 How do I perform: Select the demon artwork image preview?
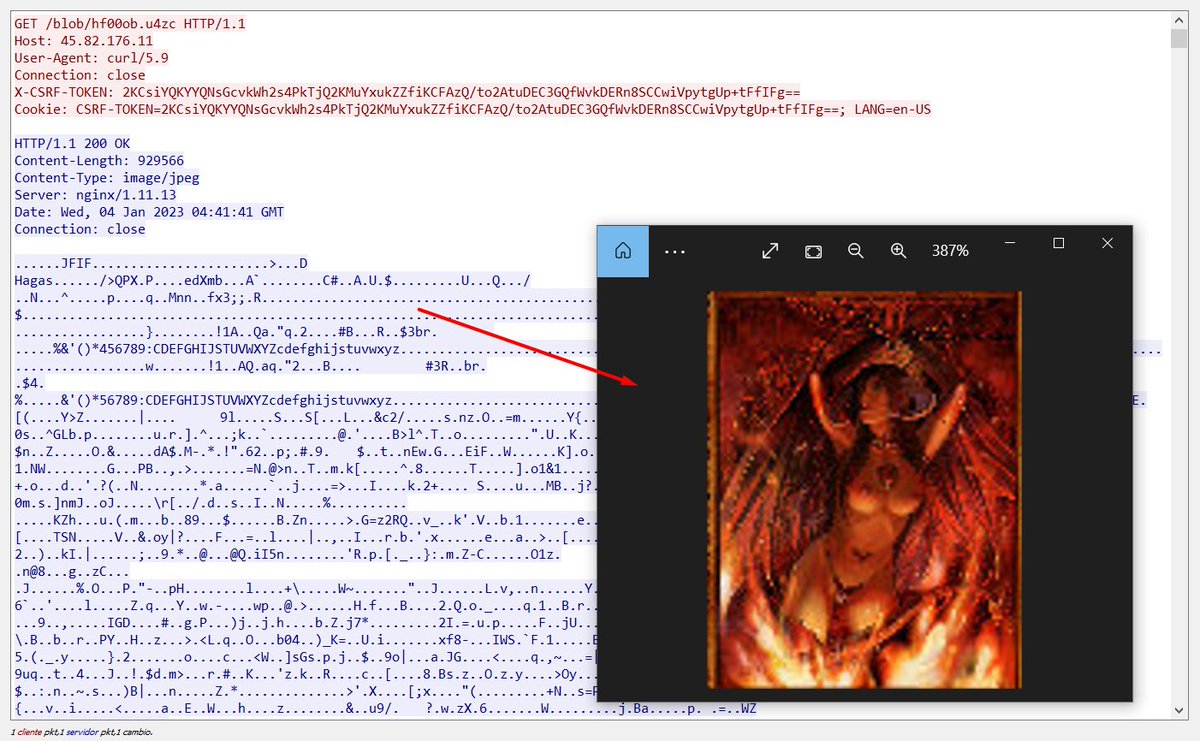865,489
